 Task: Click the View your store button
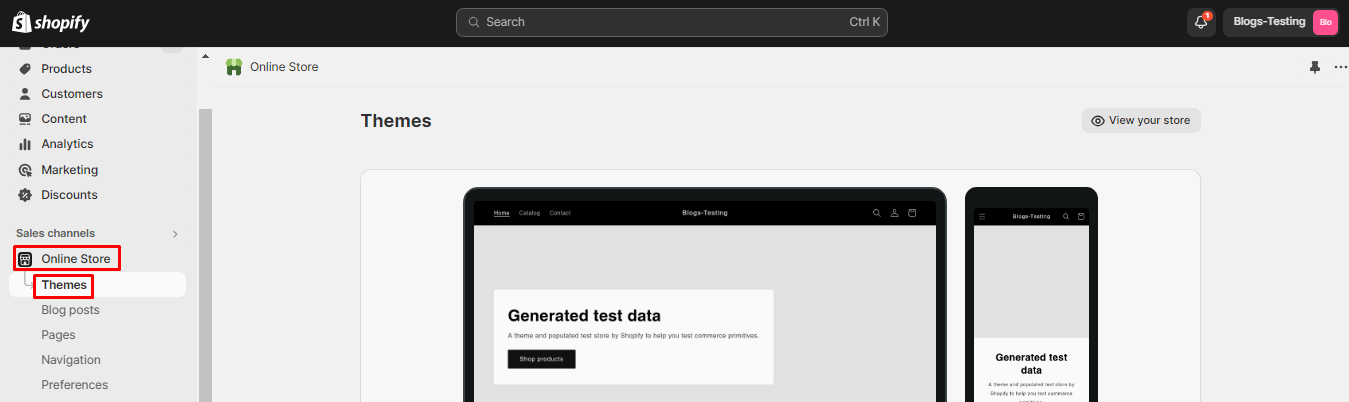[x=1141, y=120]
